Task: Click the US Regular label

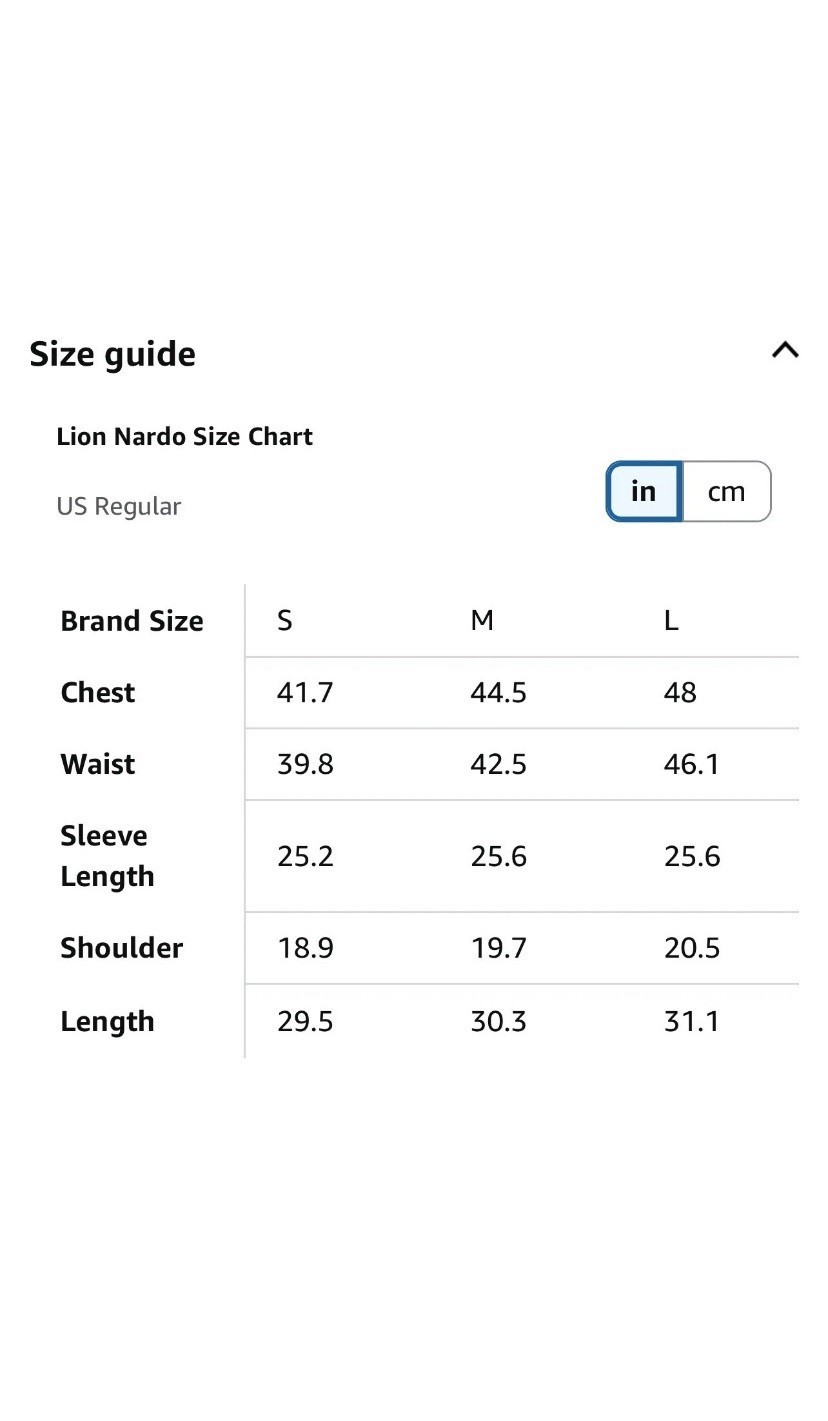Action: tap(119, 506)
